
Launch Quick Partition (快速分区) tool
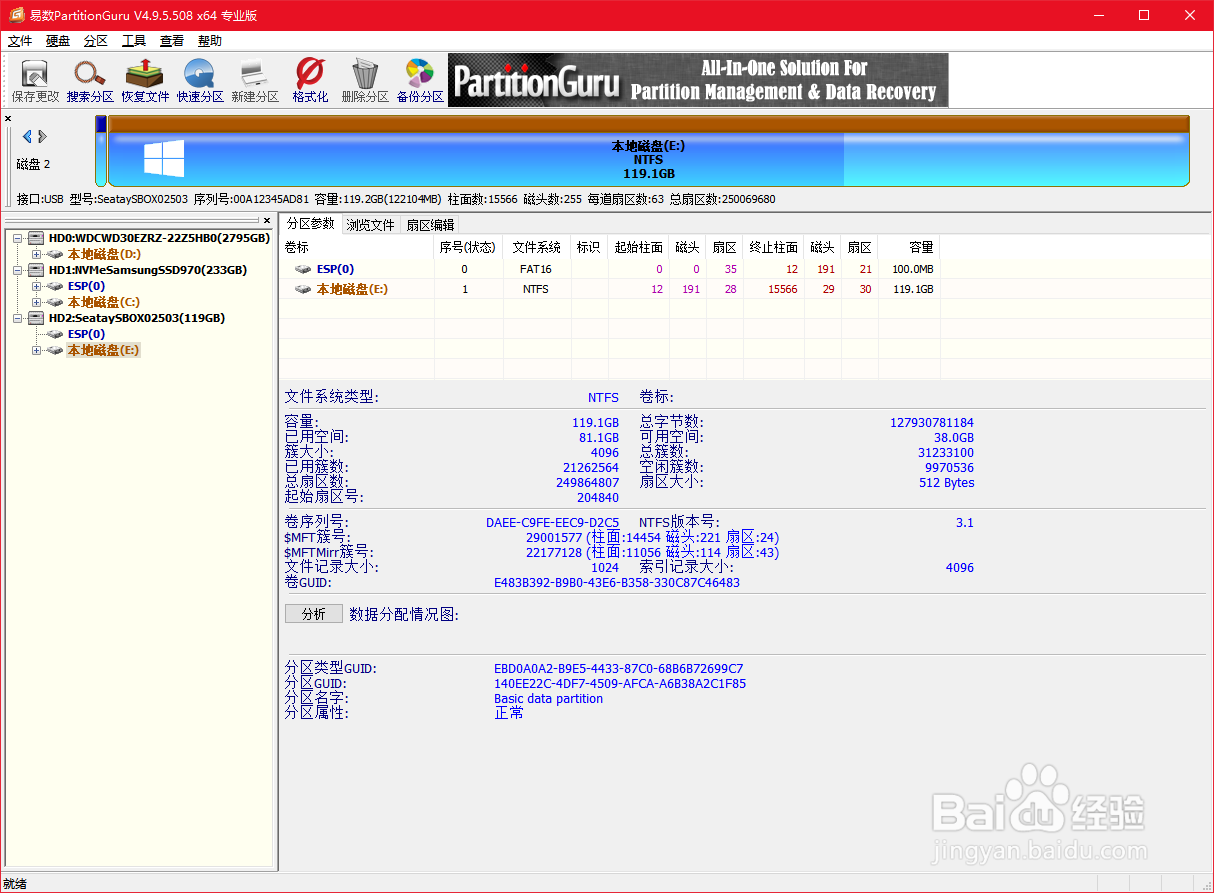(200, 81)
